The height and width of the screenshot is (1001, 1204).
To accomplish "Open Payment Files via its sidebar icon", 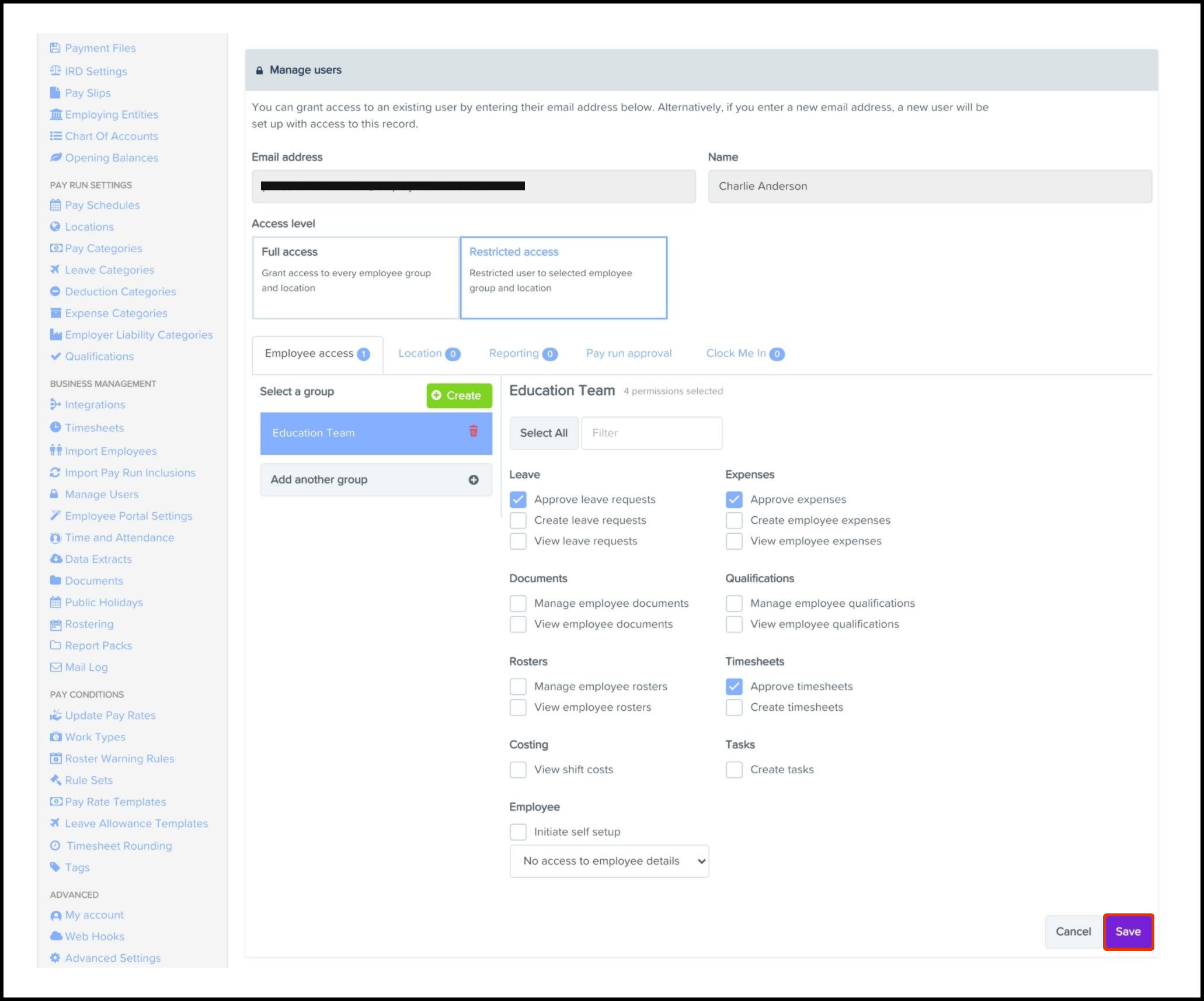I will coord(55,48).
